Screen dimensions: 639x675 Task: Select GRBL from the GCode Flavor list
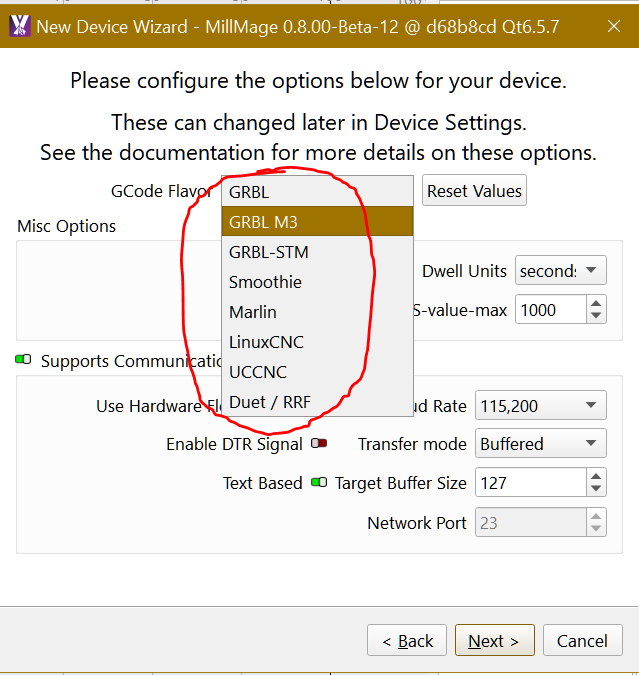pos(317,192)
